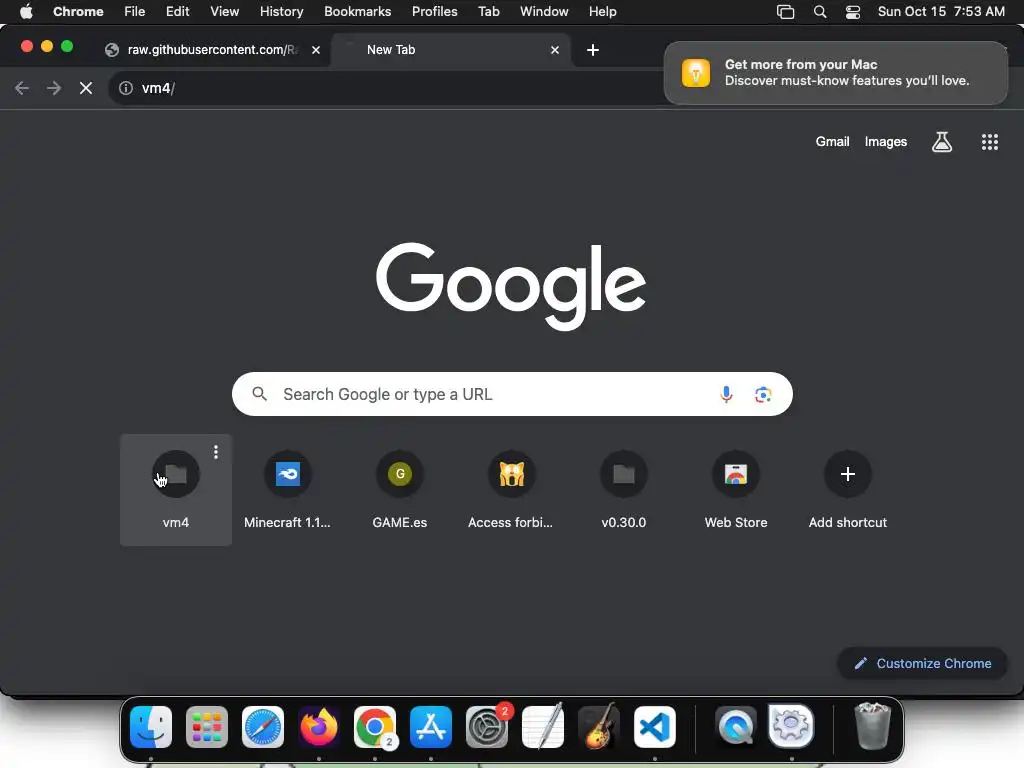Click the Chrome icon in the Dock

375,727
